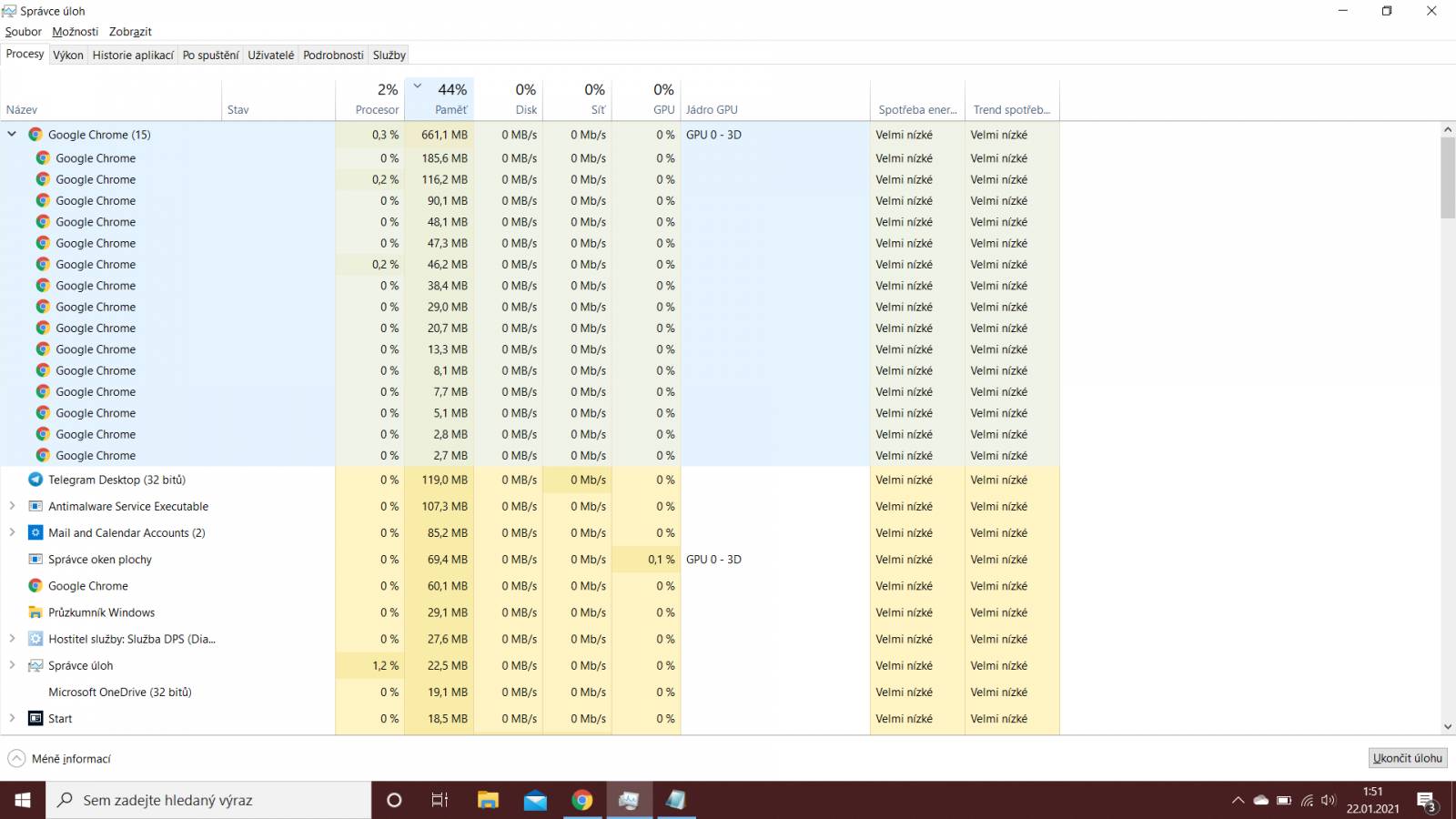The width and height of the screenshot is (1456, 819).
Task: Sort by the Paměť column header
Action: tap(440, 100)
